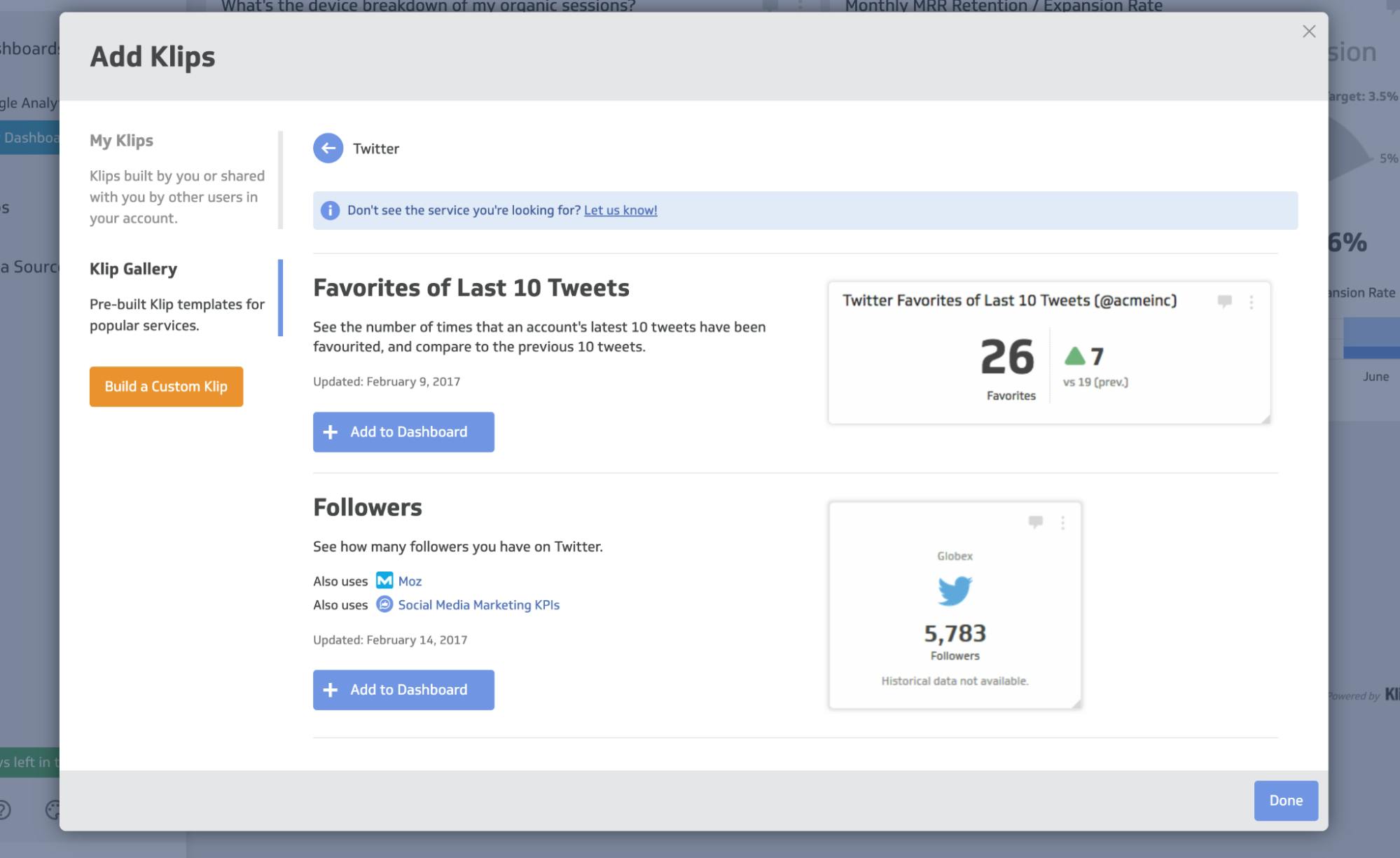Click the Favorites of Last 10 Tweets heading

471,288
